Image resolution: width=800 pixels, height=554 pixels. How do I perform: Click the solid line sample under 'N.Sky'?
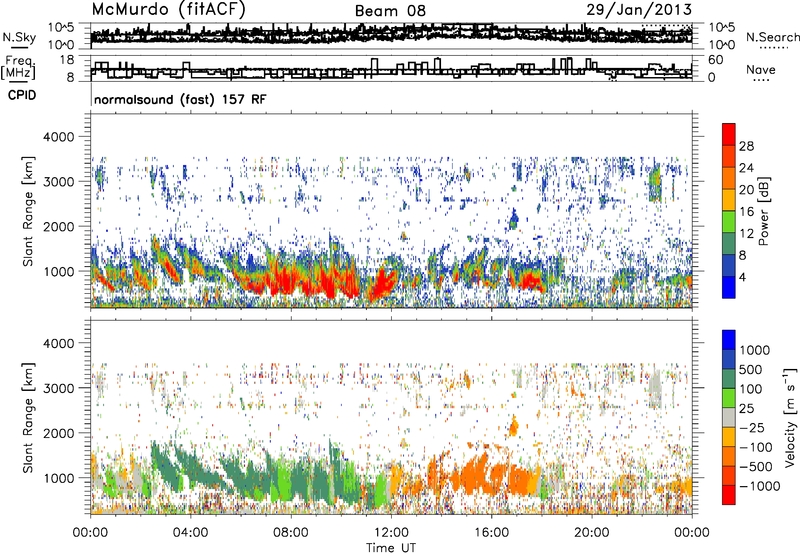(19, 47)
